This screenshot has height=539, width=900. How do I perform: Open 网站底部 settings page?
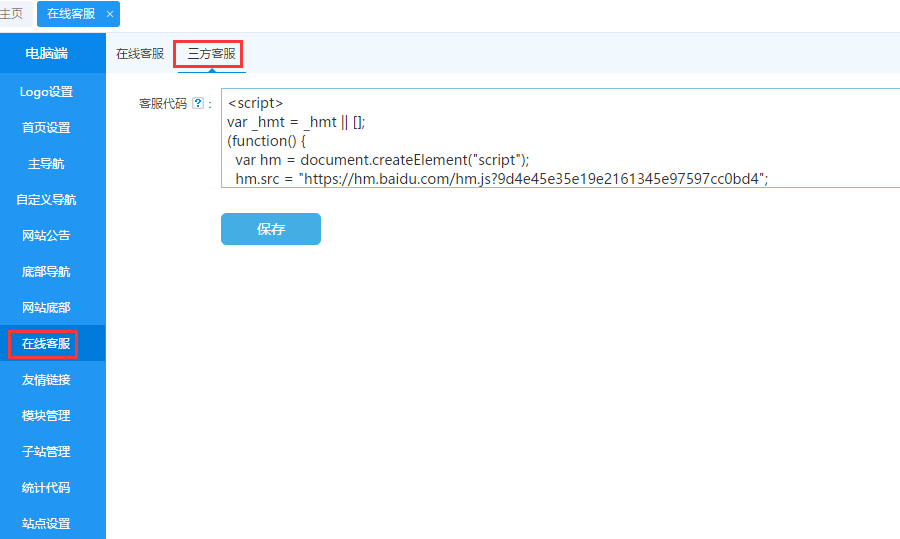click(x=47, y=308)
